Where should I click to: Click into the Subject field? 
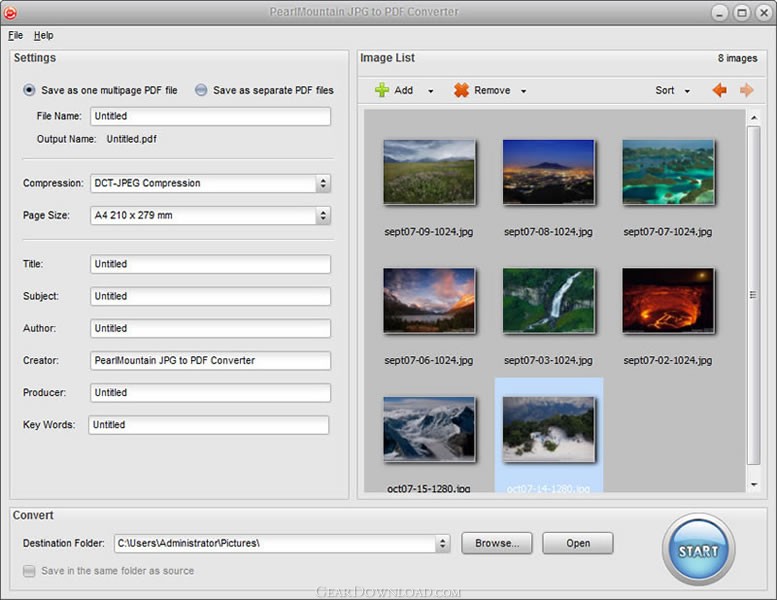[x=210, y=296]
